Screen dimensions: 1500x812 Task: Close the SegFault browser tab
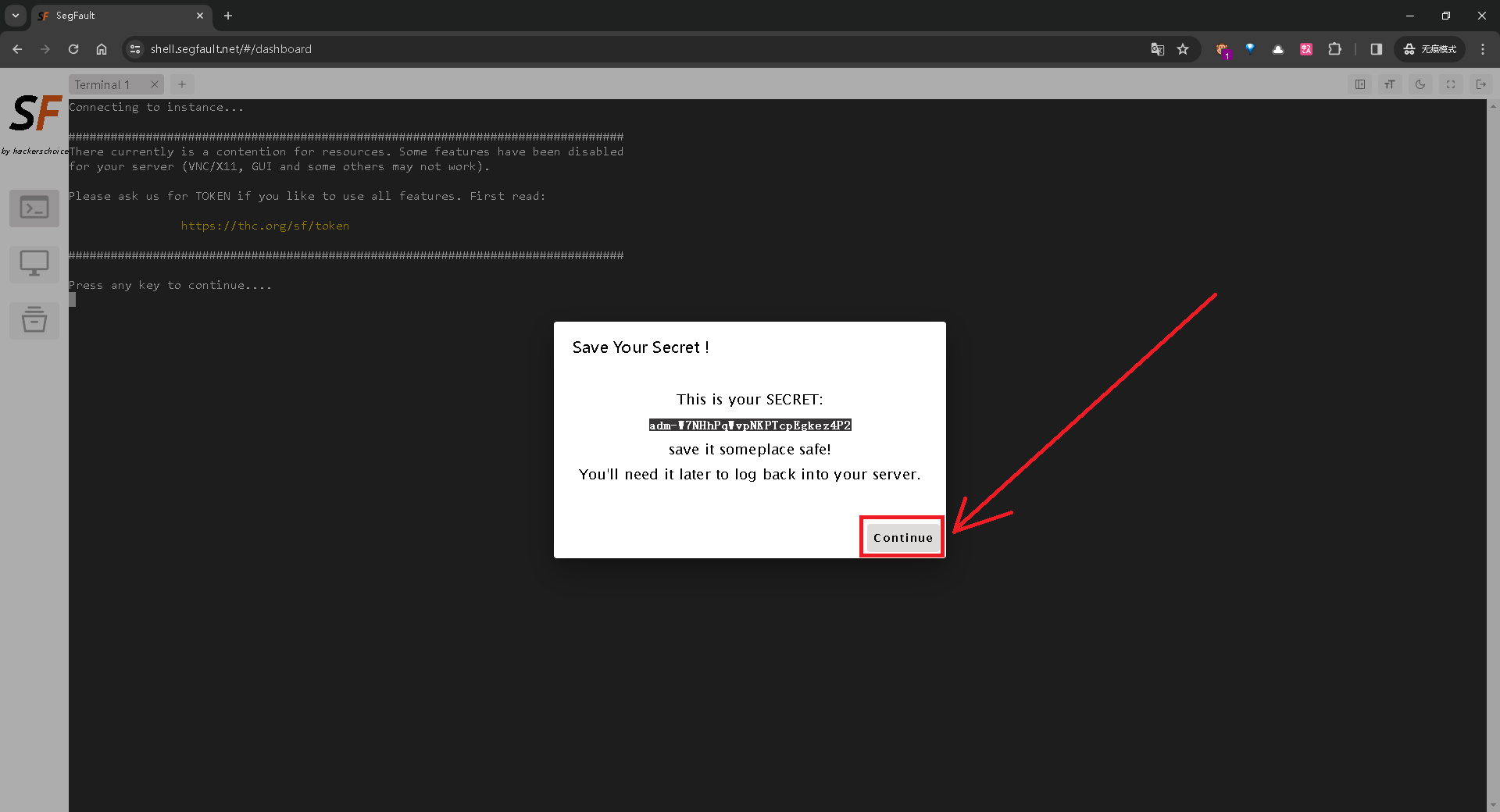(200, 16)
